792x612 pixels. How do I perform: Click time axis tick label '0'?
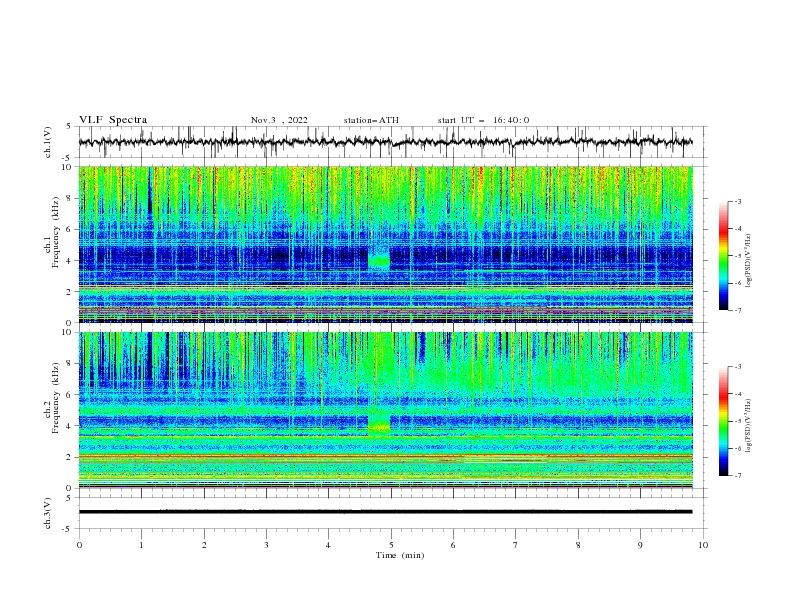click(79, 545)
